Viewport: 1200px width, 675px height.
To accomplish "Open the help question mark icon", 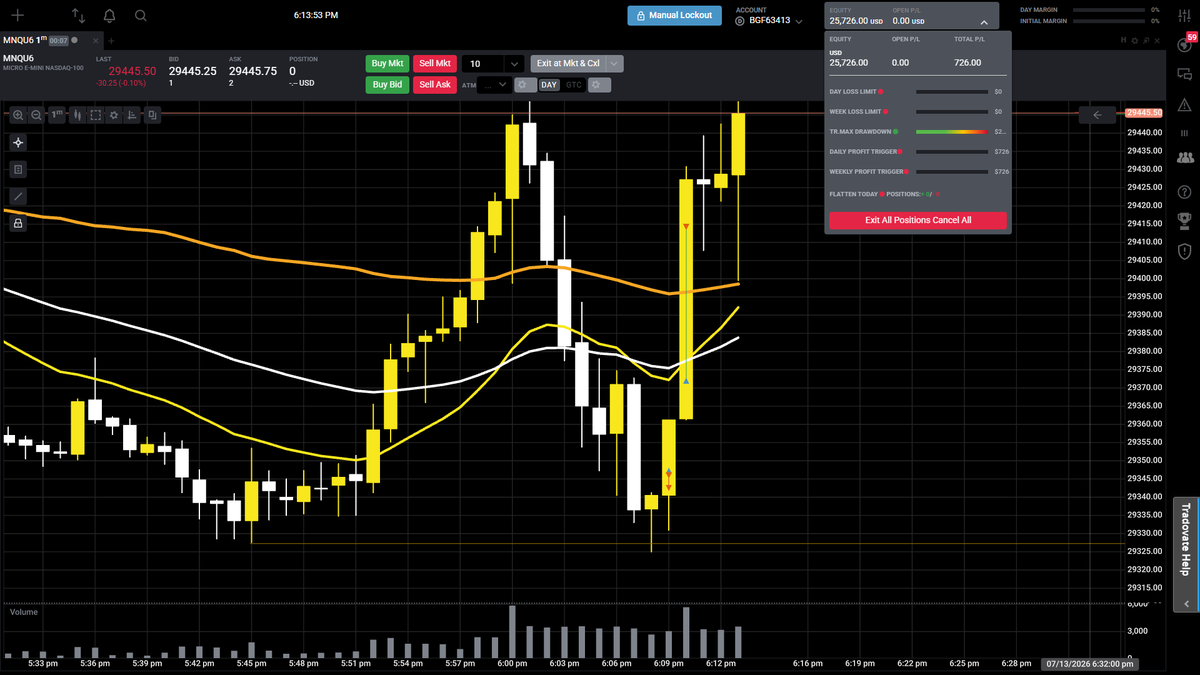I will click(x=1185, y=192).
